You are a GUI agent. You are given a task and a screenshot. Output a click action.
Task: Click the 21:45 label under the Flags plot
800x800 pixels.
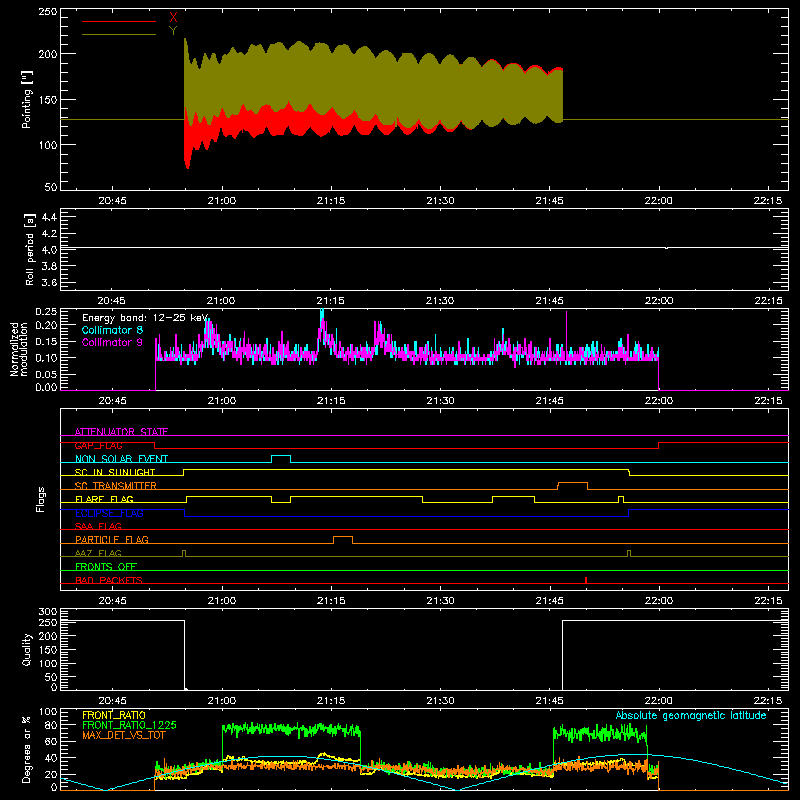[549, 601]
